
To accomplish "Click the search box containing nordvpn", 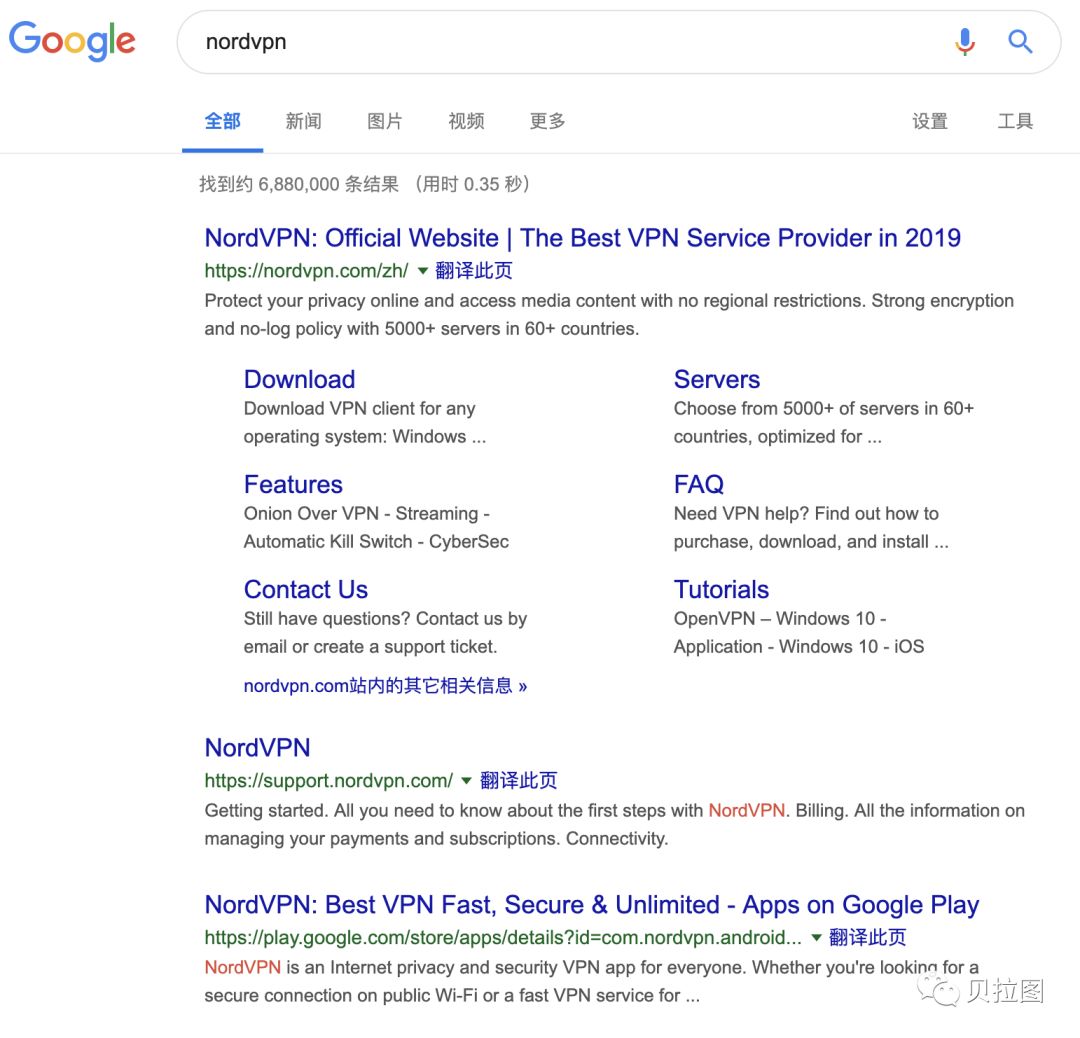I will coord(560,42).
